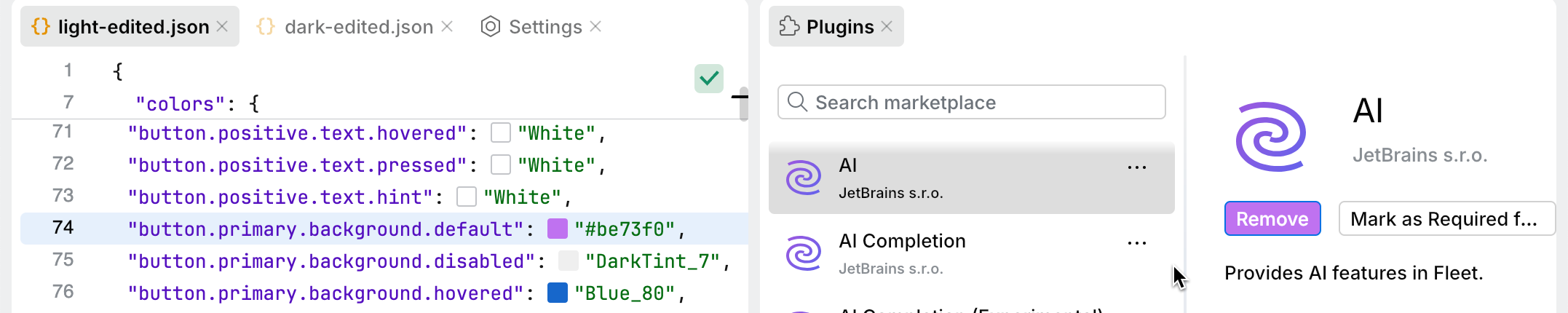Click the white swatch on line 71
This screenshot has width=1568, height=313.
(500, 133)
